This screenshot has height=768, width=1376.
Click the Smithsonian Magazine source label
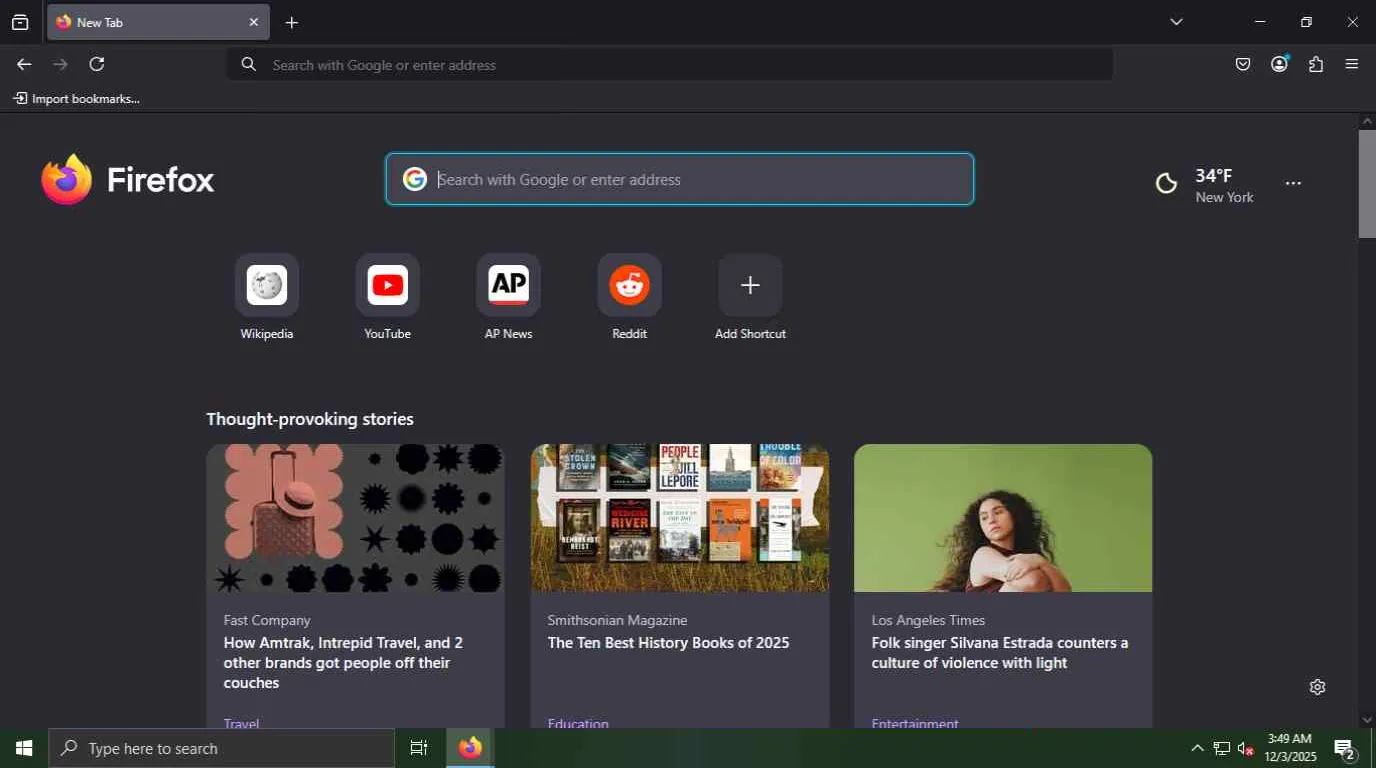(617, 620)
